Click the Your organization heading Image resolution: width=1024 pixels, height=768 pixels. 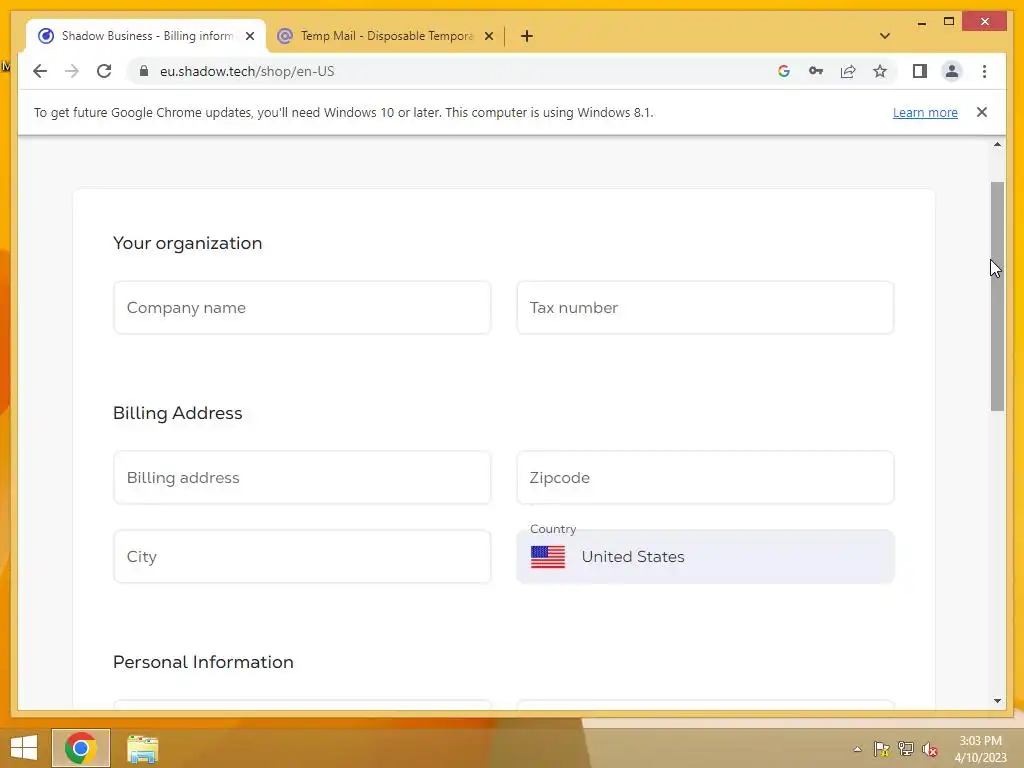pos(187,243)
